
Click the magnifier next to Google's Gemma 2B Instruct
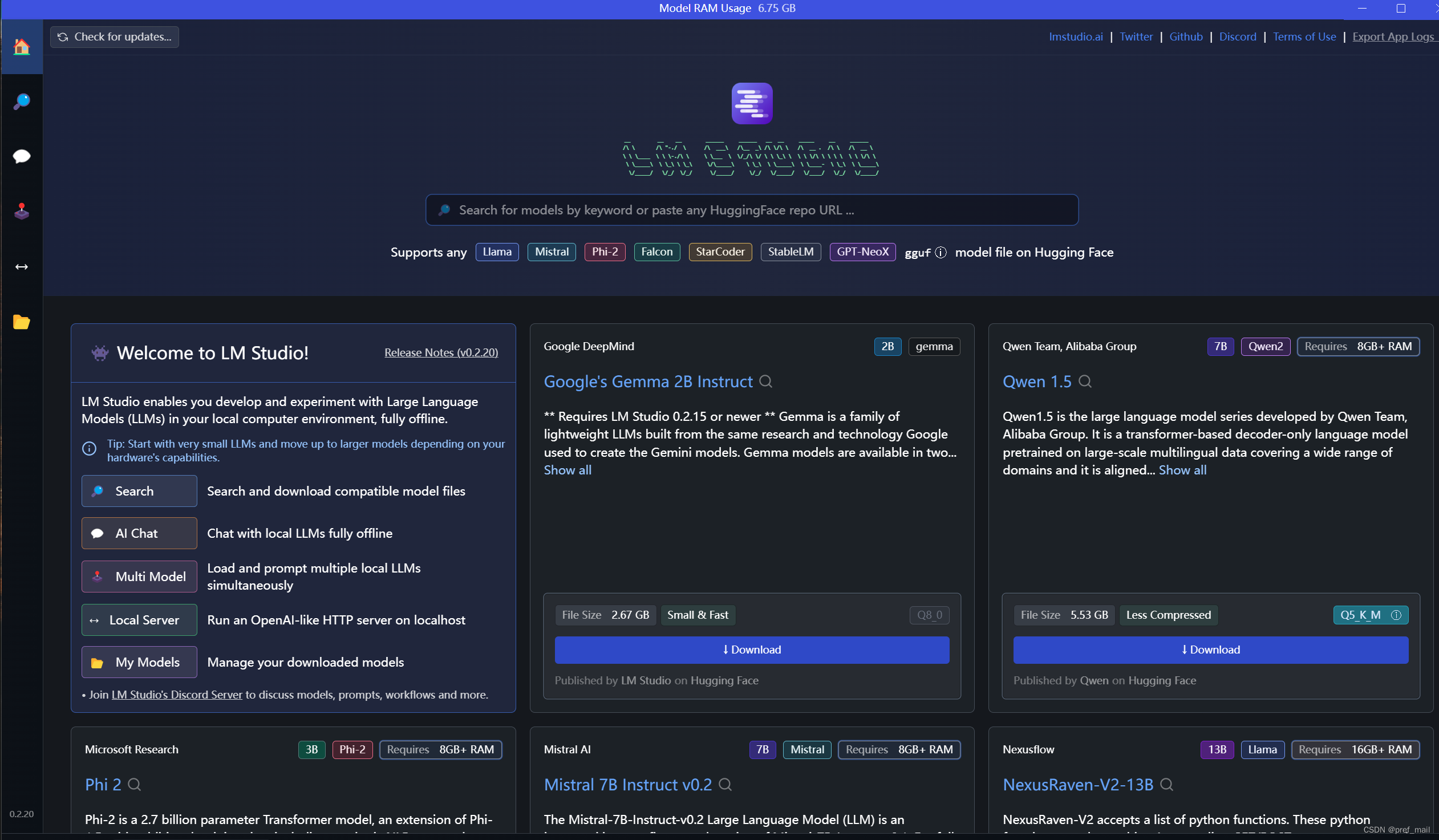[x=766, y=382]
